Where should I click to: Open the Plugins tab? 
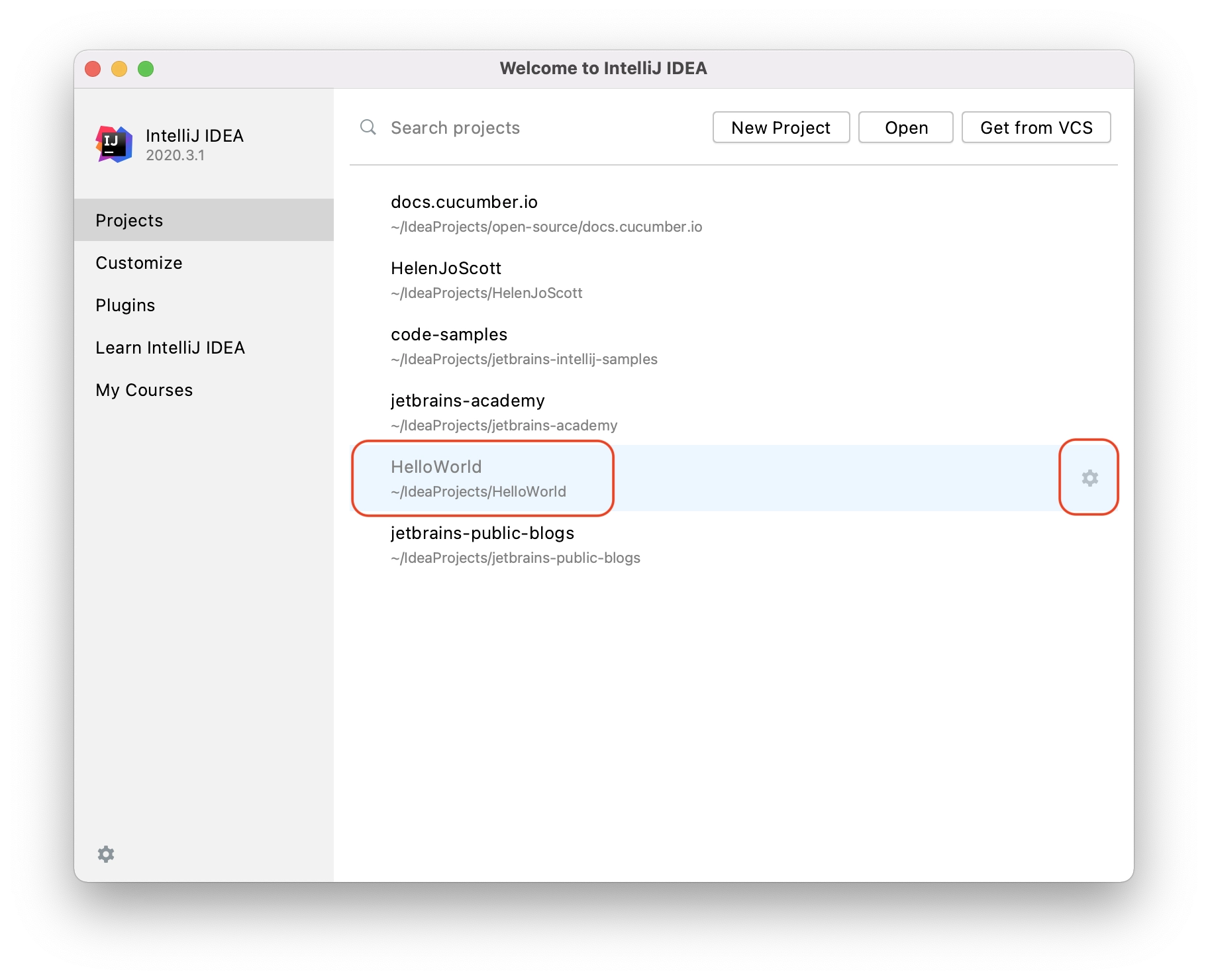(x=204, y=305)
